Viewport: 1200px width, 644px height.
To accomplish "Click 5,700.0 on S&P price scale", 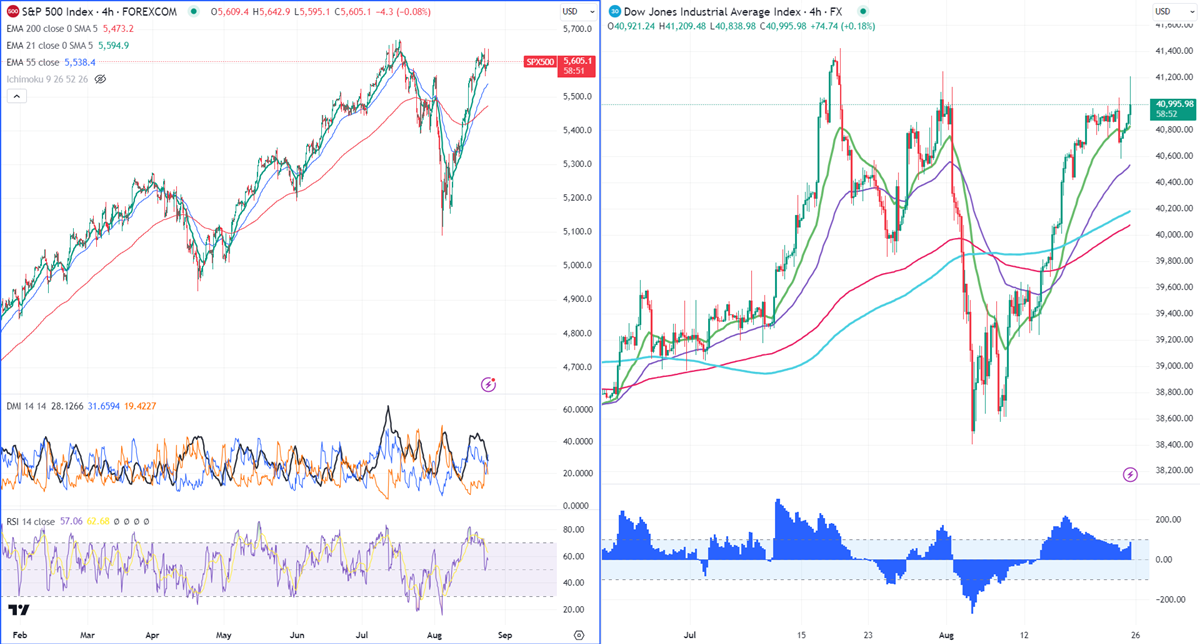I will pos(577,29).
